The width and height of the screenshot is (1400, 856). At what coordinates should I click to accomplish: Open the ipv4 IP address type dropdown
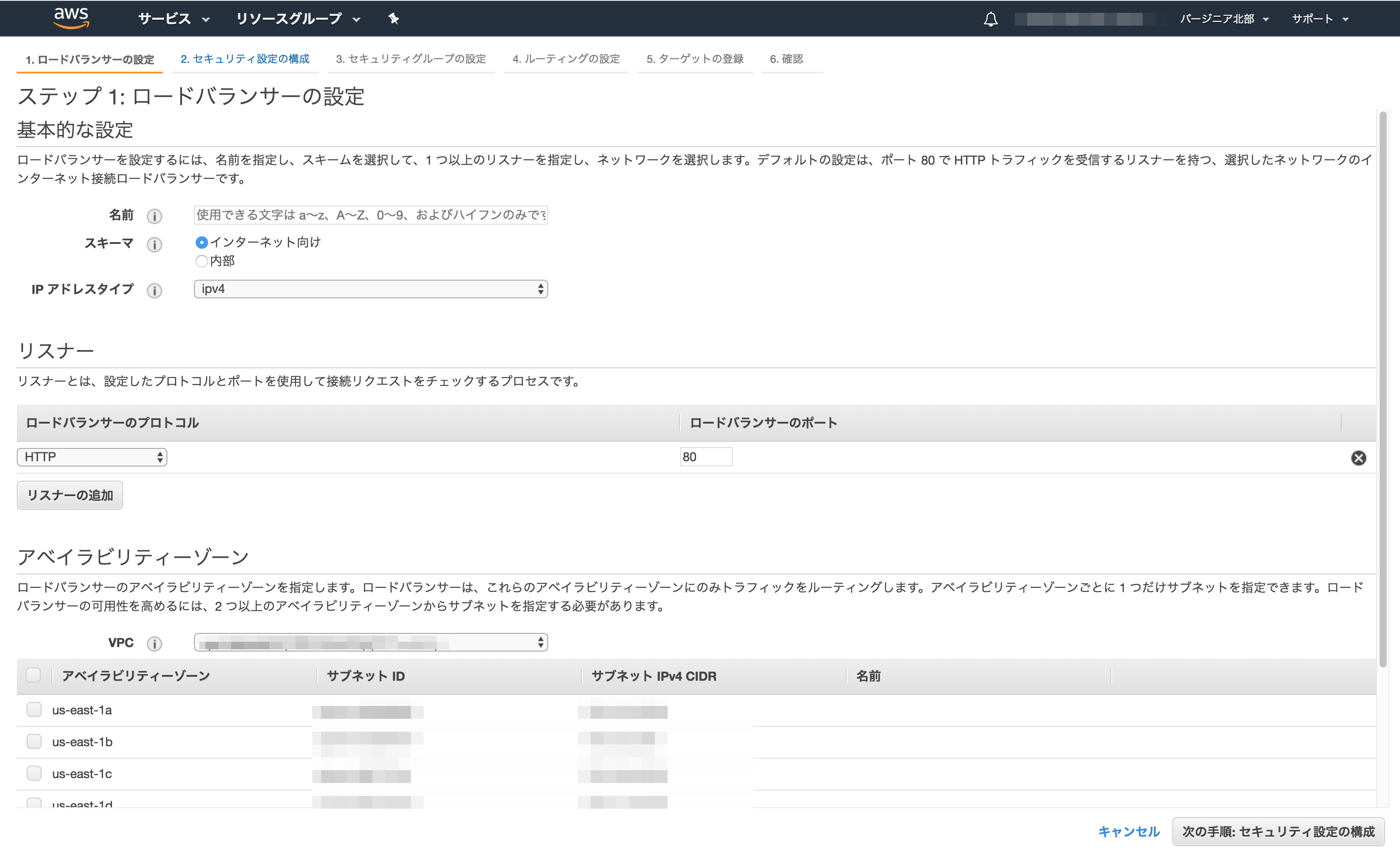[x=371, y=289]
